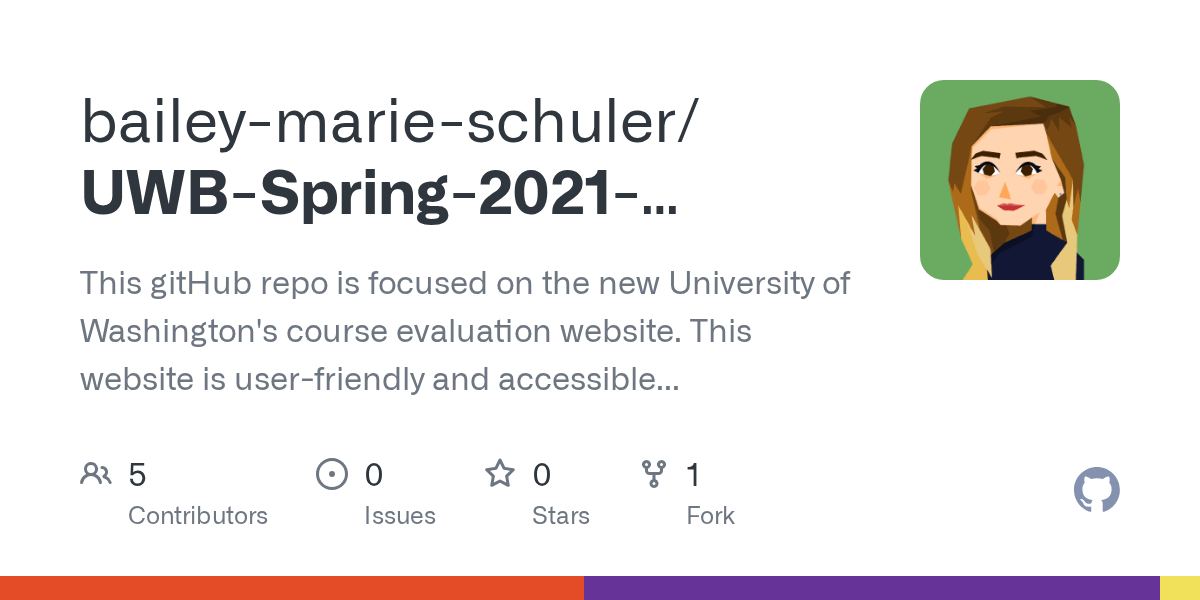1200x600 pixels.
Task: Click the stars count number 0
Action: point(541,475)
